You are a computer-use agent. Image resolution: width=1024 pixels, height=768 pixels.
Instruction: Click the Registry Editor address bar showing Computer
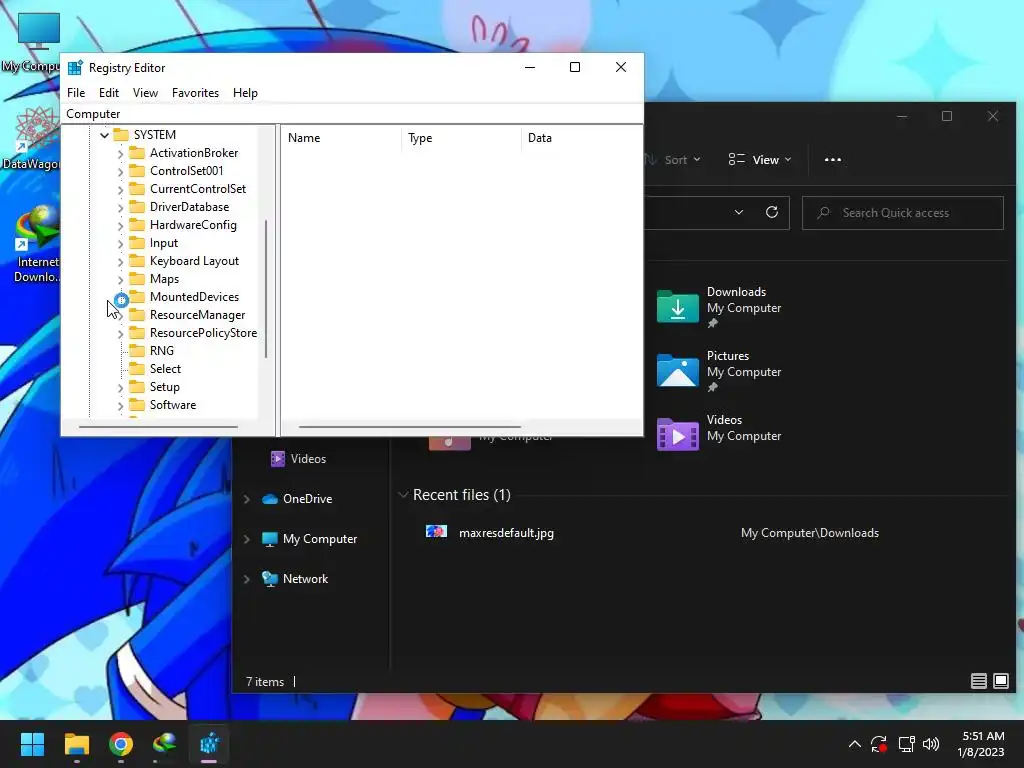pos(351,114)
